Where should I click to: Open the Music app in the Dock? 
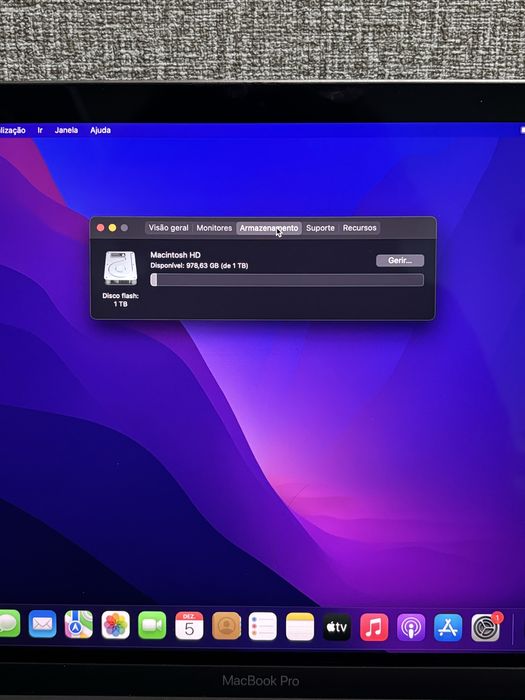tap(374, 627)
